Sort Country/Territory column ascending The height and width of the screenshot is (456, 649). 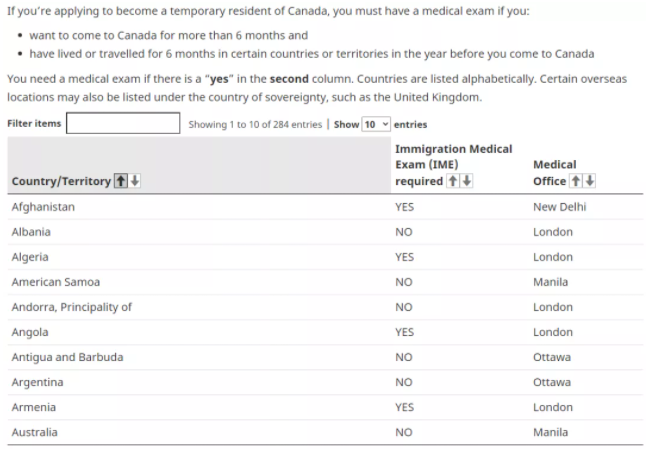(x=123, y=181)
